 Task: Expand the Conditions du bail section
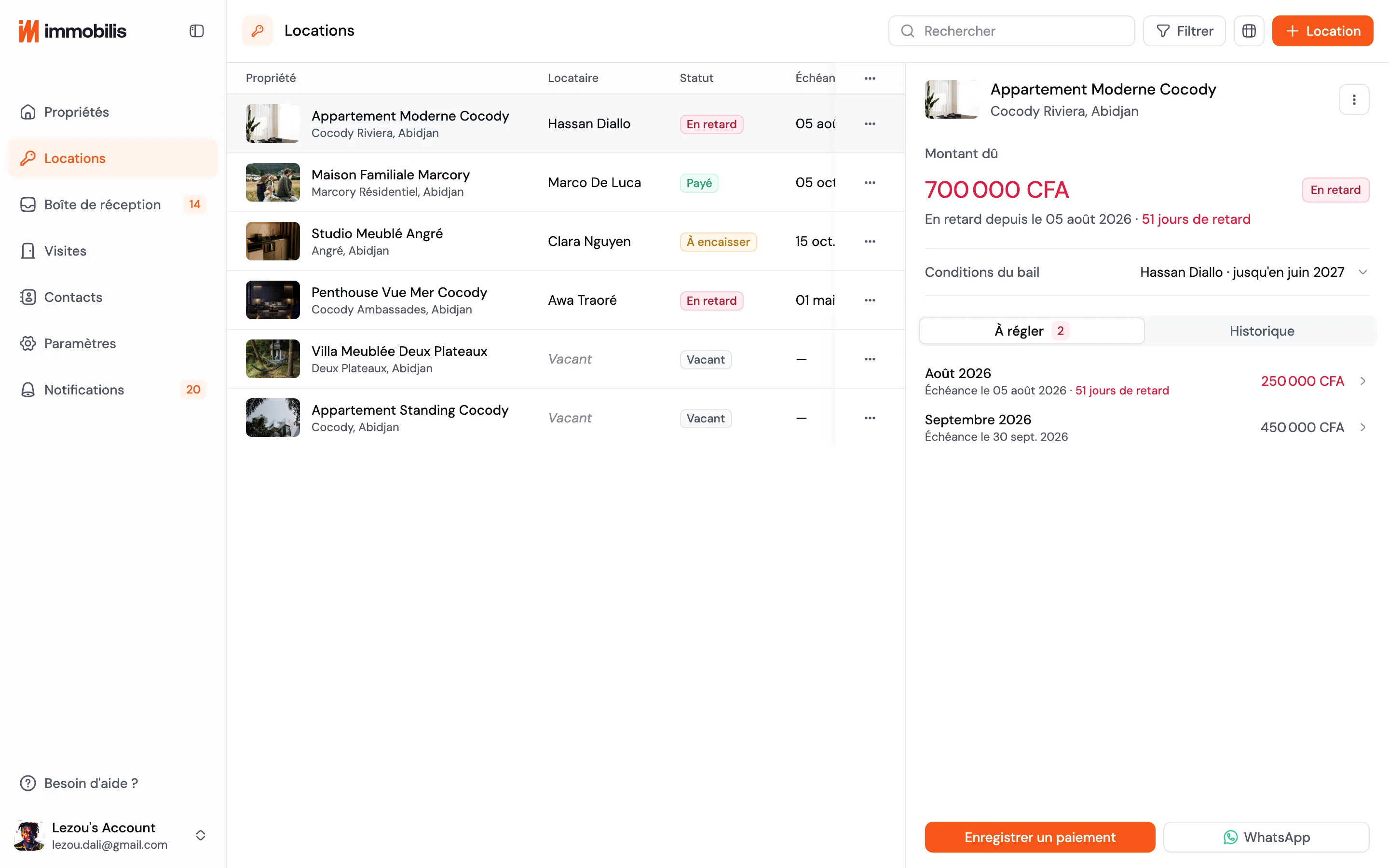tap(1146, 272)
